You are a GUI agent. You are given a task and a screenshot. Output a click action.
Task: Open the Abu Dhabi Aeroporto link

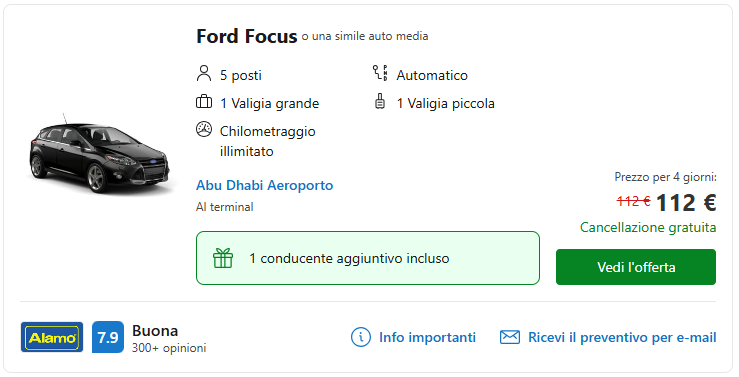(x=264, y=185)
